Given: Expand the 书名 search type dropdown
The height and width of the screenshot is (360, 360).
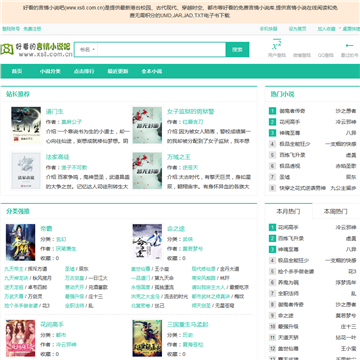Looking at the screenshot, I should pyautogui.click(x=87, y=50).
